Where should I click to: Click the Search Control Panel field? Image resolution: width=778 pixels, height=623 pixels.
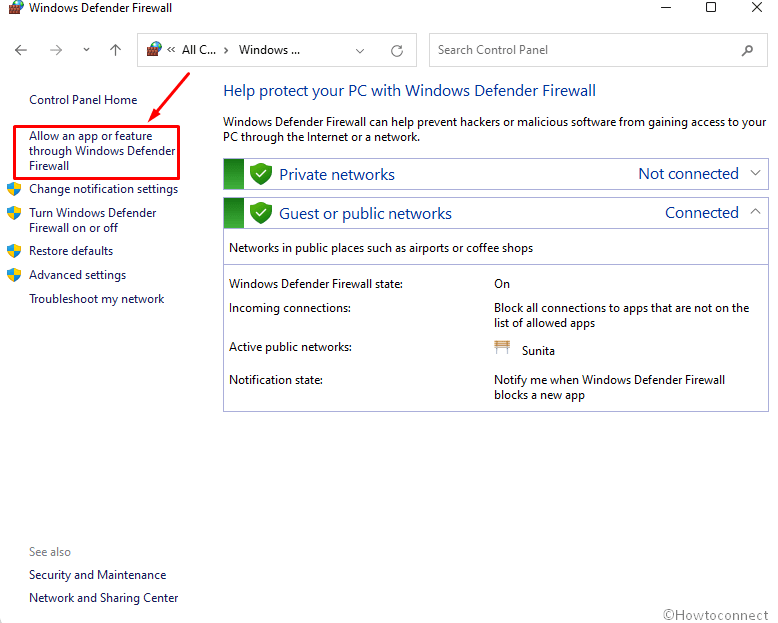[x=598, y=50]
